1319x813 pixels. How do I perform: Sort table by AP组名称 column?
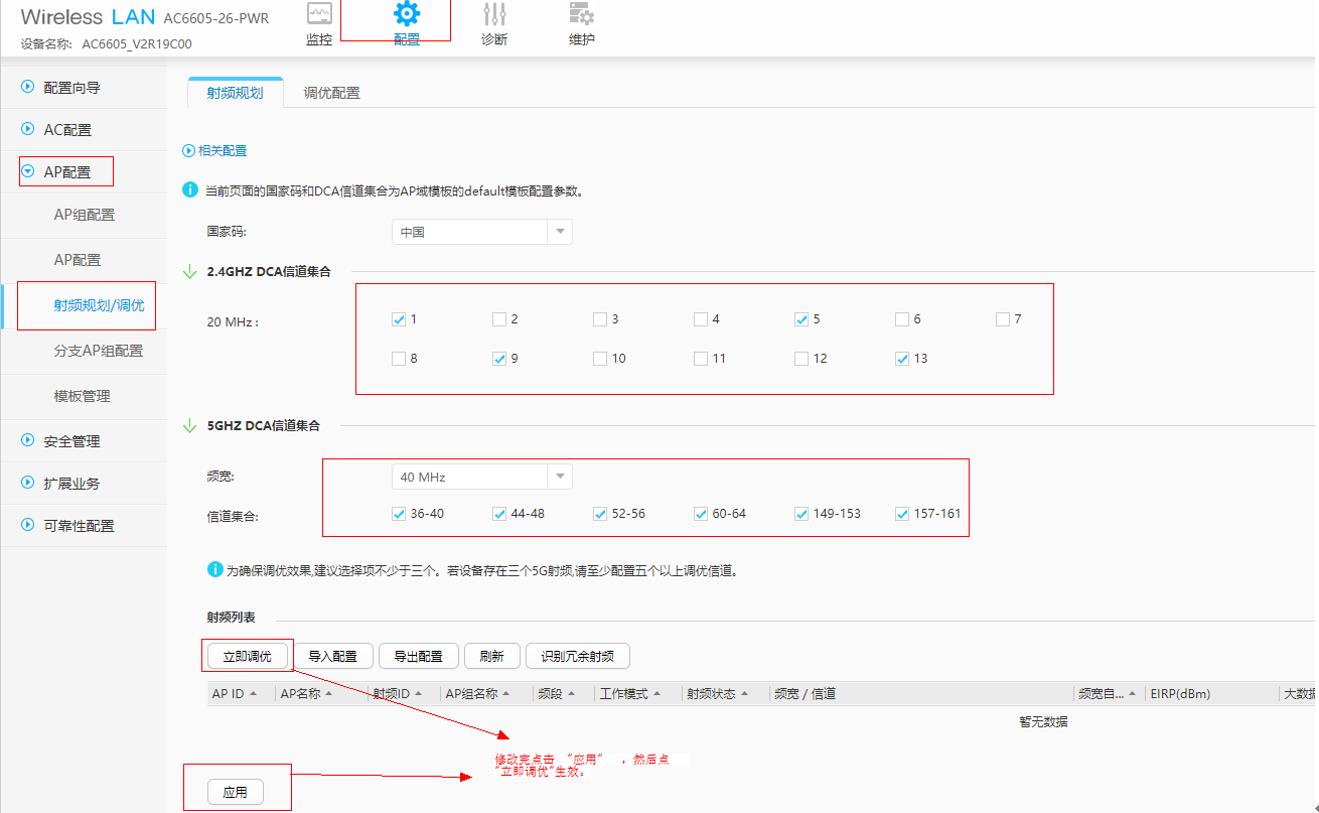pyautogui.click(x=478, y=694)
